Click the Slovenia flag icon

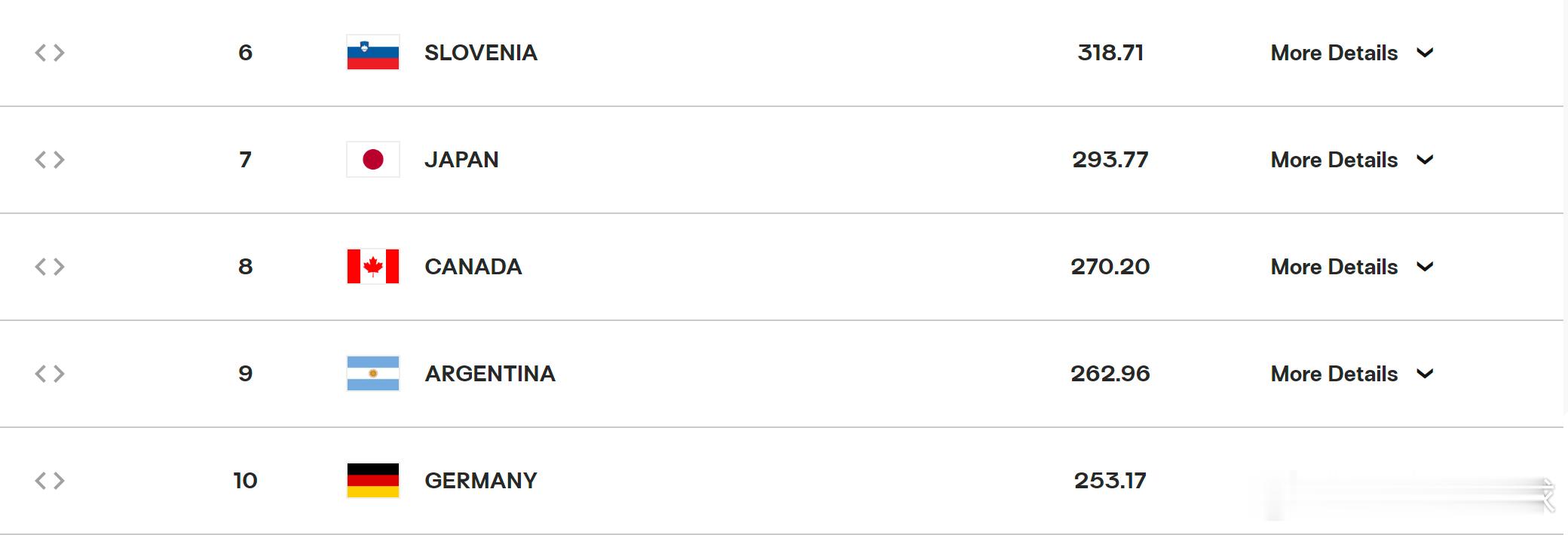pos(372,53)
